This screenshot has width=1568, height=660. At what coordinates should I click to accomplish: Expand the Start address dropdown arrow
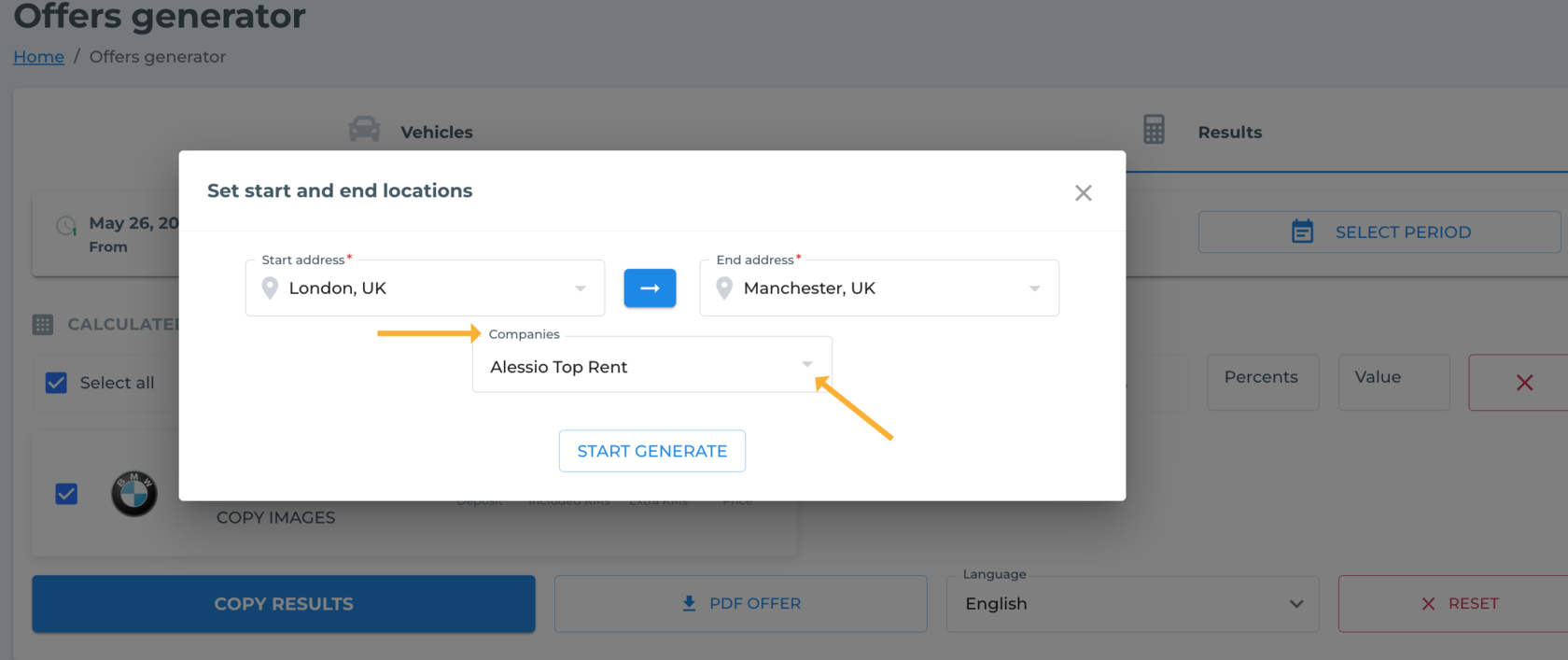(x=581, y=288)
